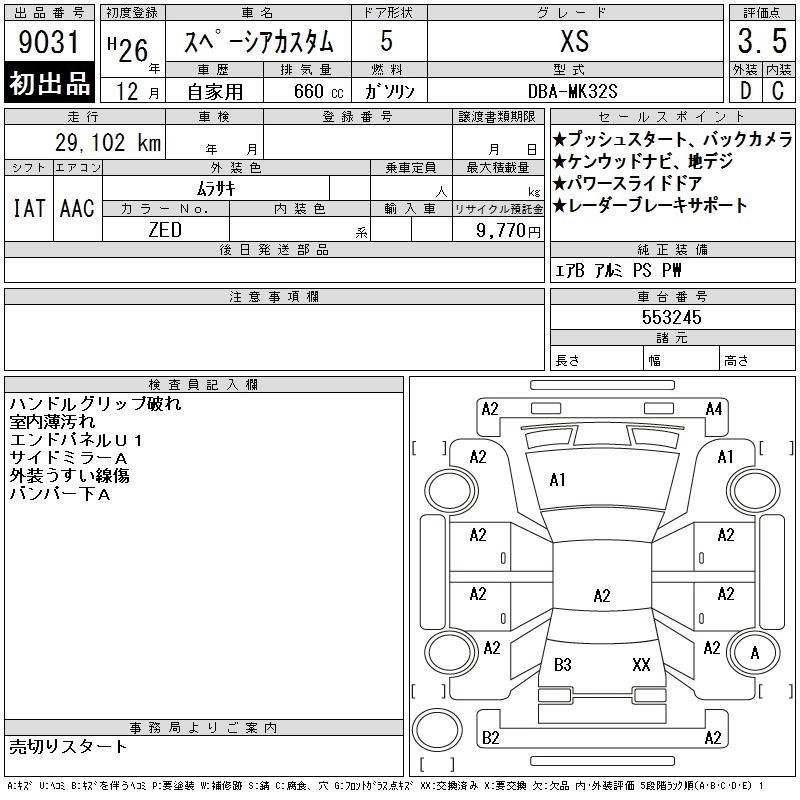The height and width of the screenshot is (800, 800).
Task: Click the 注意事項欄 header
Action: coord(274,296)
